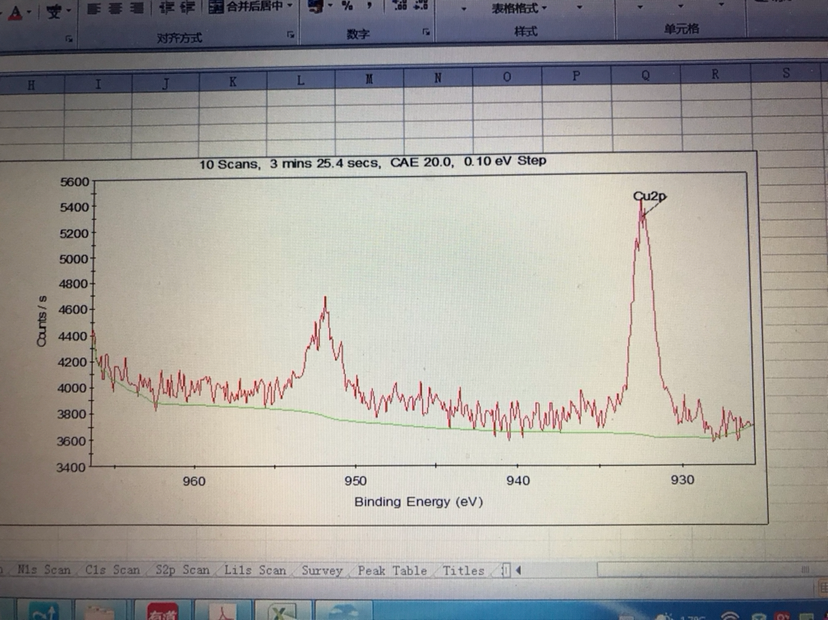Click the decrease indent icon

click(166, 8)
